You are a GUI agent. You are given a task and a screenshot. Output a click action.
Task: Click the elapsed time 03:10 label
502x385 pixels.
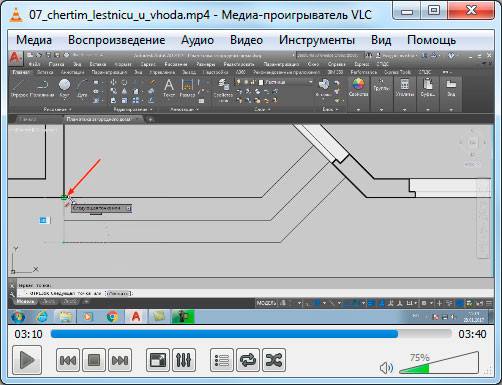pos(28,334)
